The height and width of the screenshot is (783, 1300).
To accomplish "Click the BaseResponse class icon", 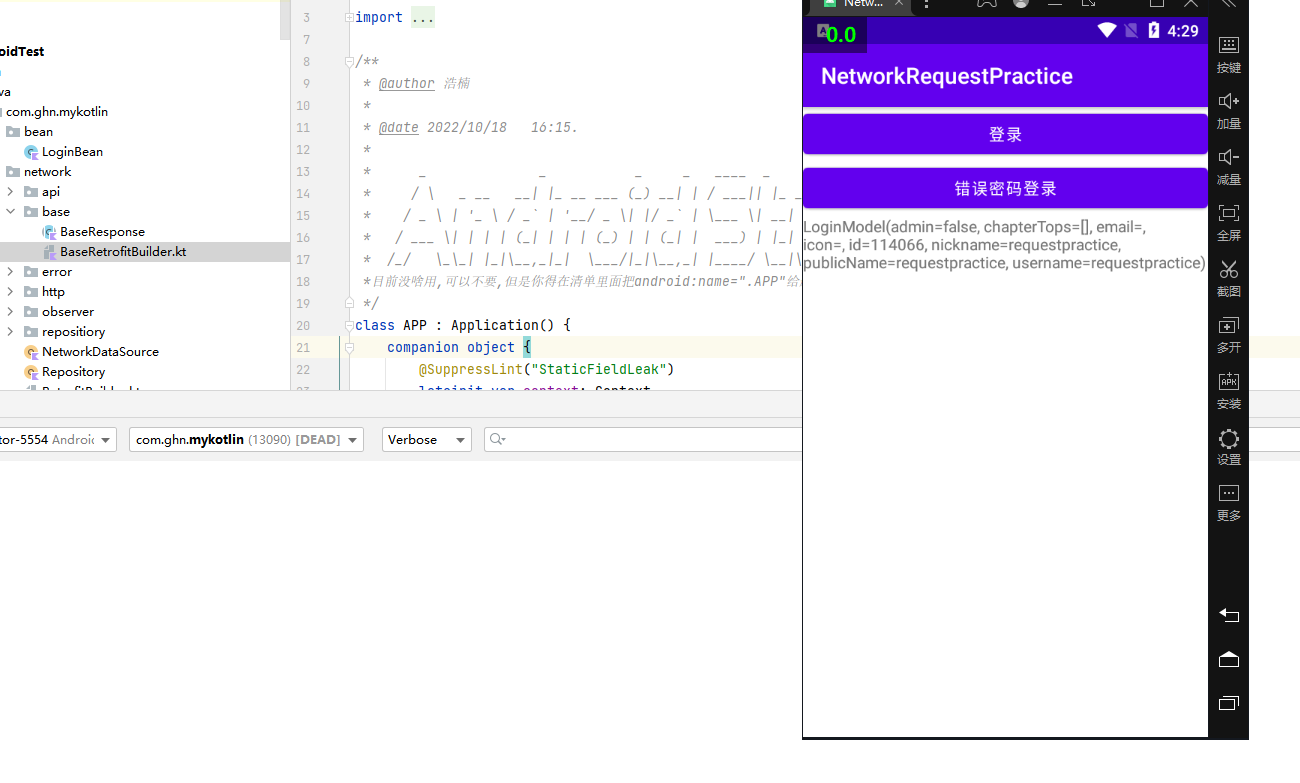I will pos(49,232).
